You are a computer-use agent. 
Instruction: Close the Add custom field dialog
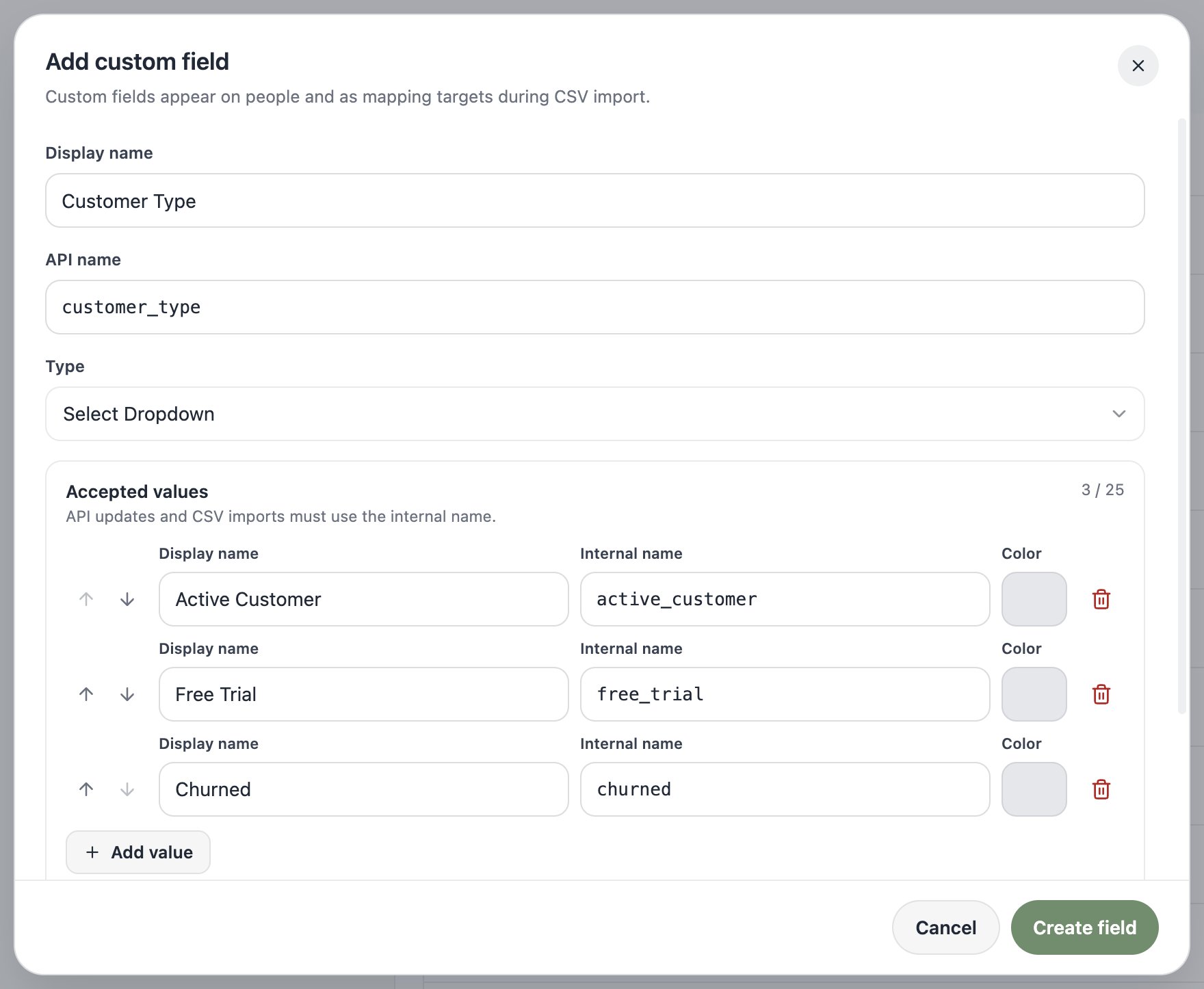point(1138,66)
